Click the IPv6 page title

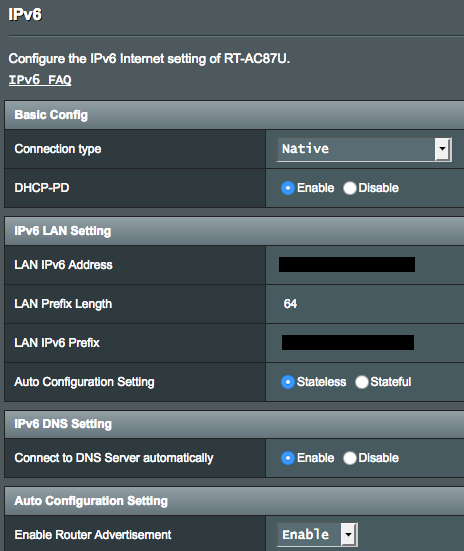pos(25,15)
